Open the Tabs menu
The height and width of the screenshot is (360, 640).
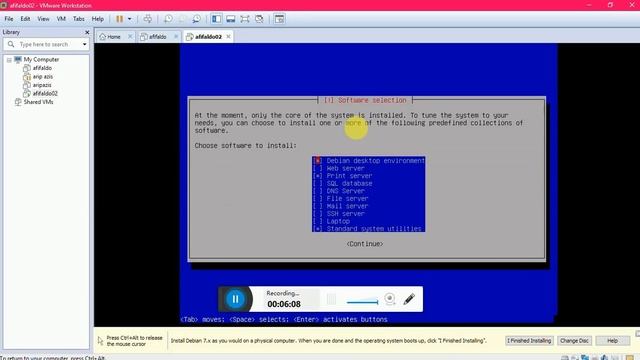(x=79, y=19)
